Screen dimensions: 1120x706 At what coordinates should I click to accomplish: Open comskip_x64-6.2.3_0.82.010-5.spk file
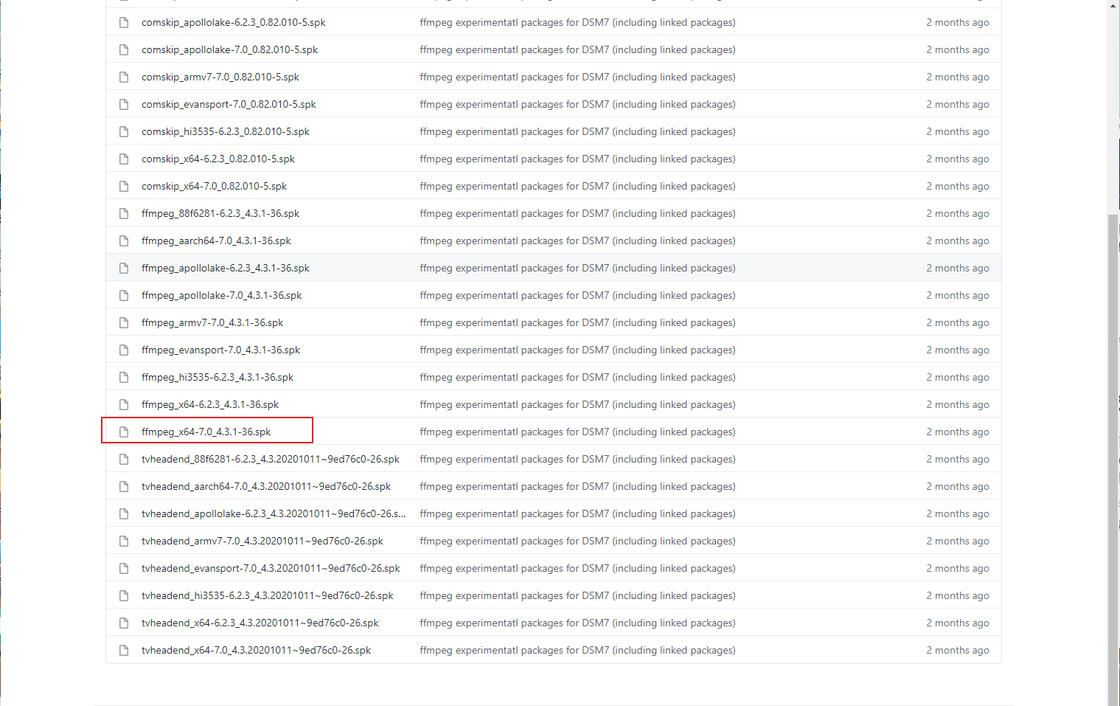point(218,159)
